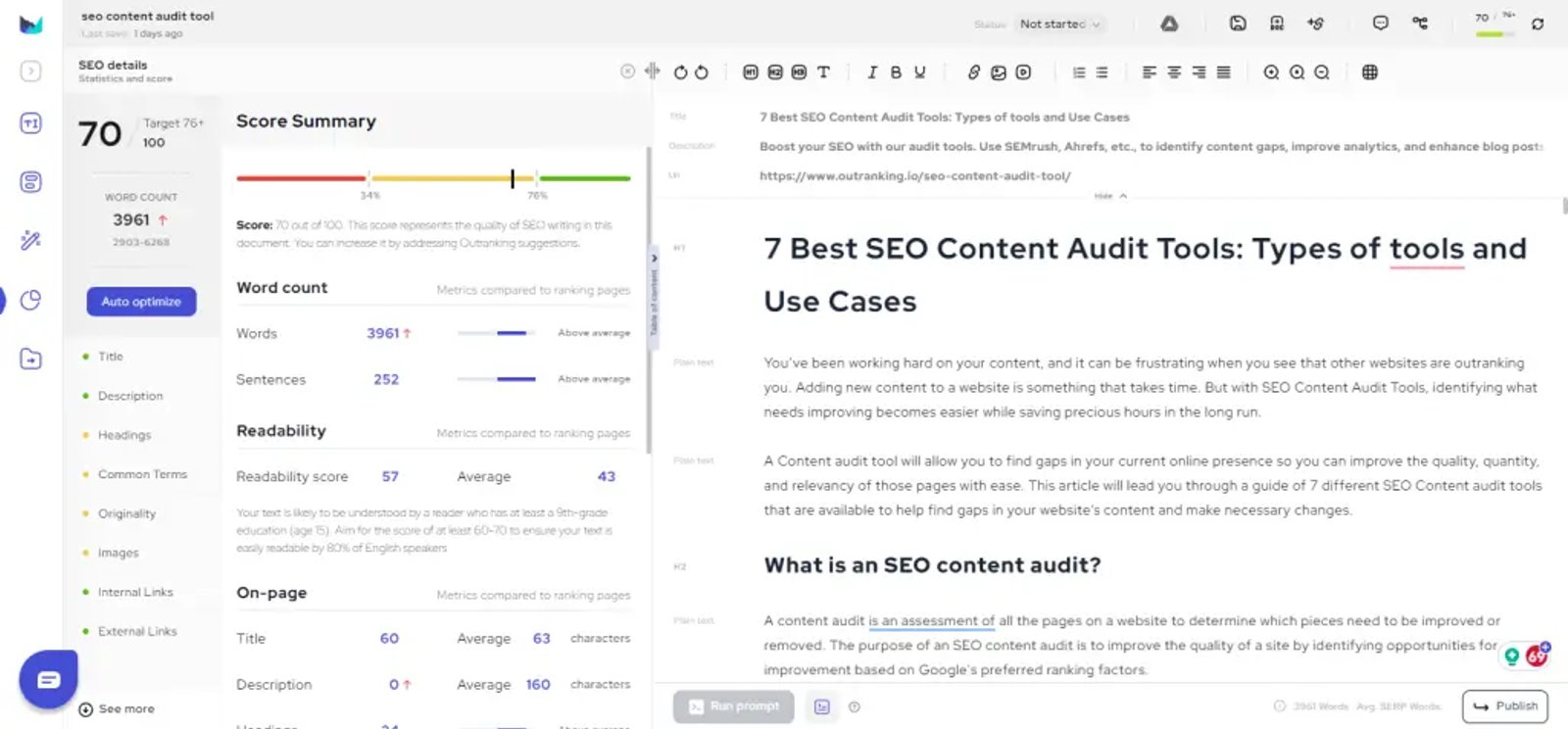The image size is (1568, 729).
Task: Toggle underline formatting
Action: tap(919, 72)
